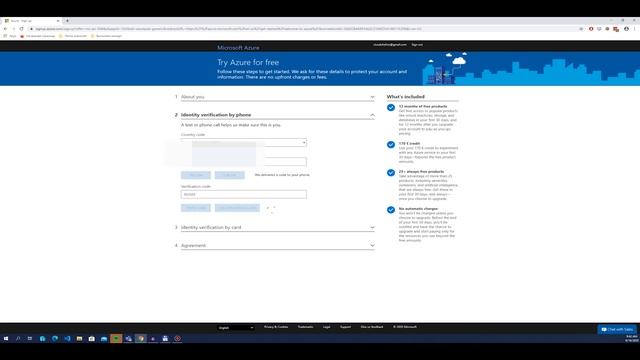Click the taskbar clock and date
This screenshot has width=640, height=360.
point(631,338)
